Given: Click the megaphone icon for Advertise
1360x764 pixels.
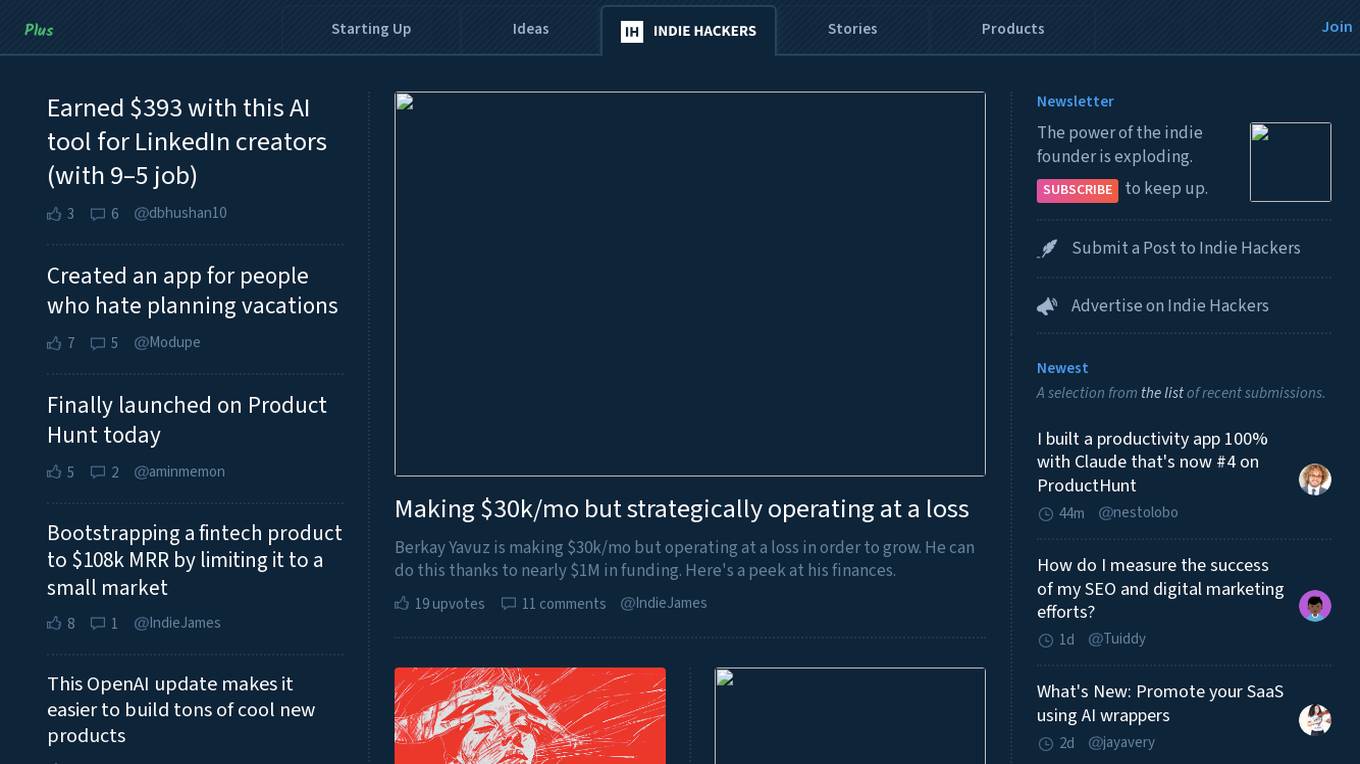Looking at the screenshot, I should pyautogui.click(x=1047, y=306).
